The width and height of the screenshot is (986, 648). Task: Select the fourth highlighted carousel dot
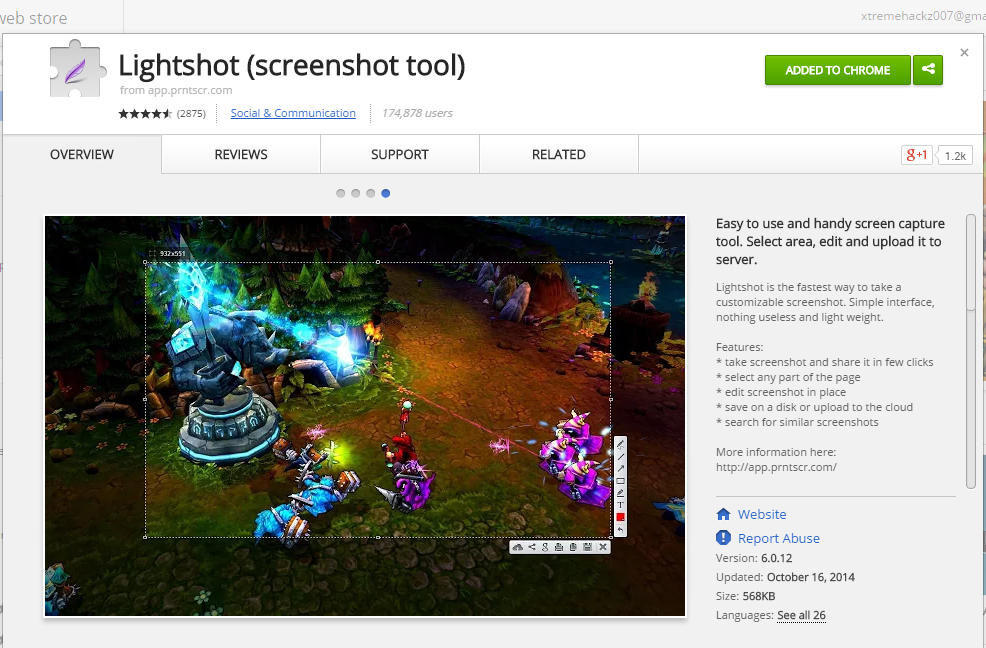(x=385, y=193)
